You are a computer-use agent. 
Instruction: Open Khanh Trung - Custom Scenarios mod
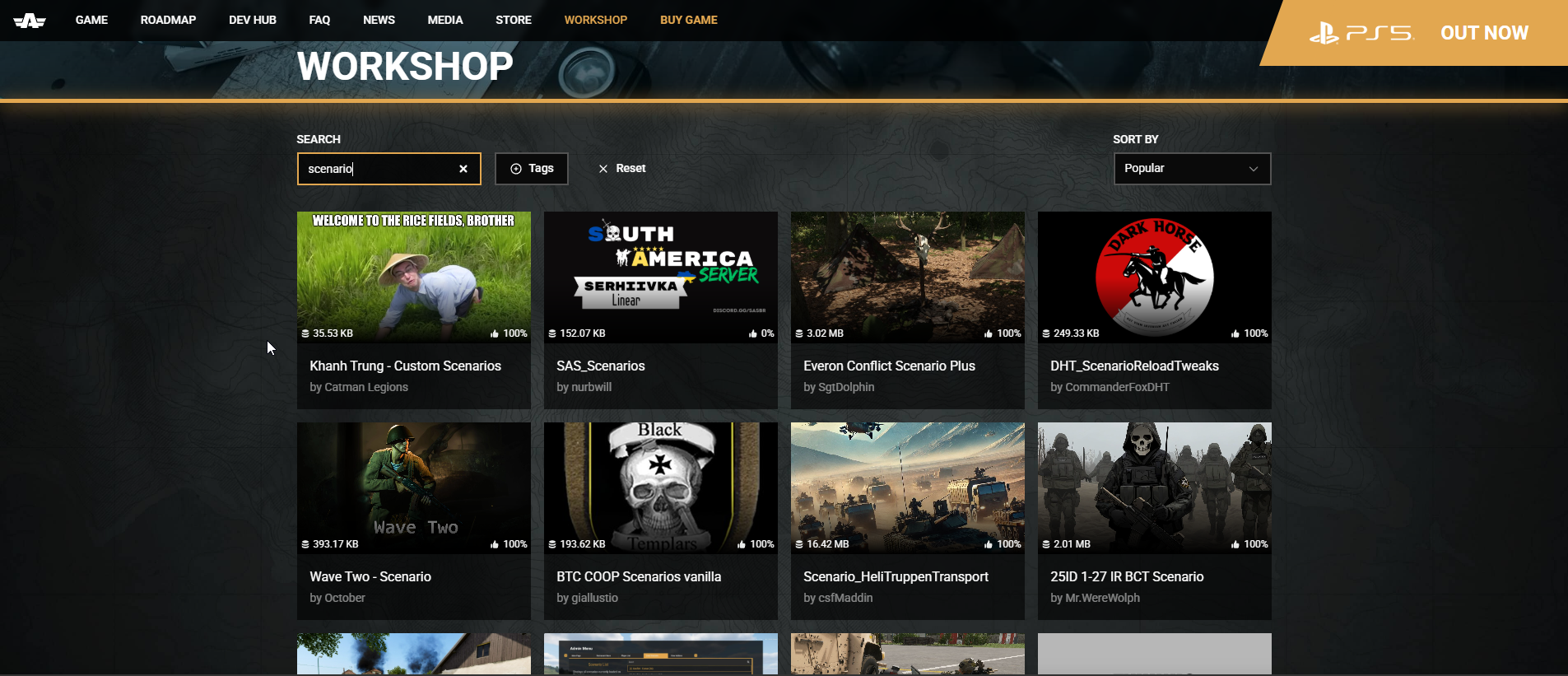(405, 366)
